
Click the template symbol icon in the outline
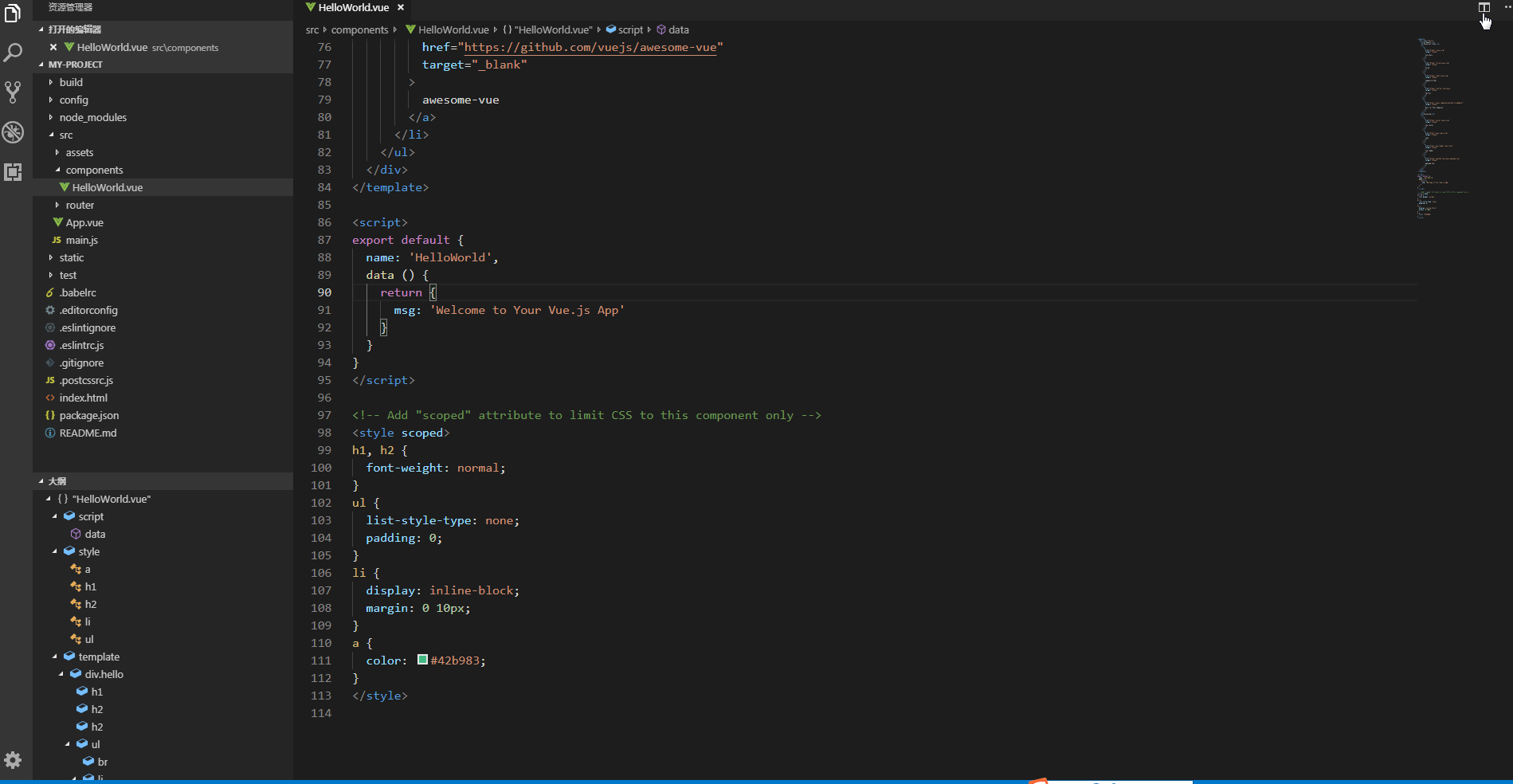(x=69, y=657)
